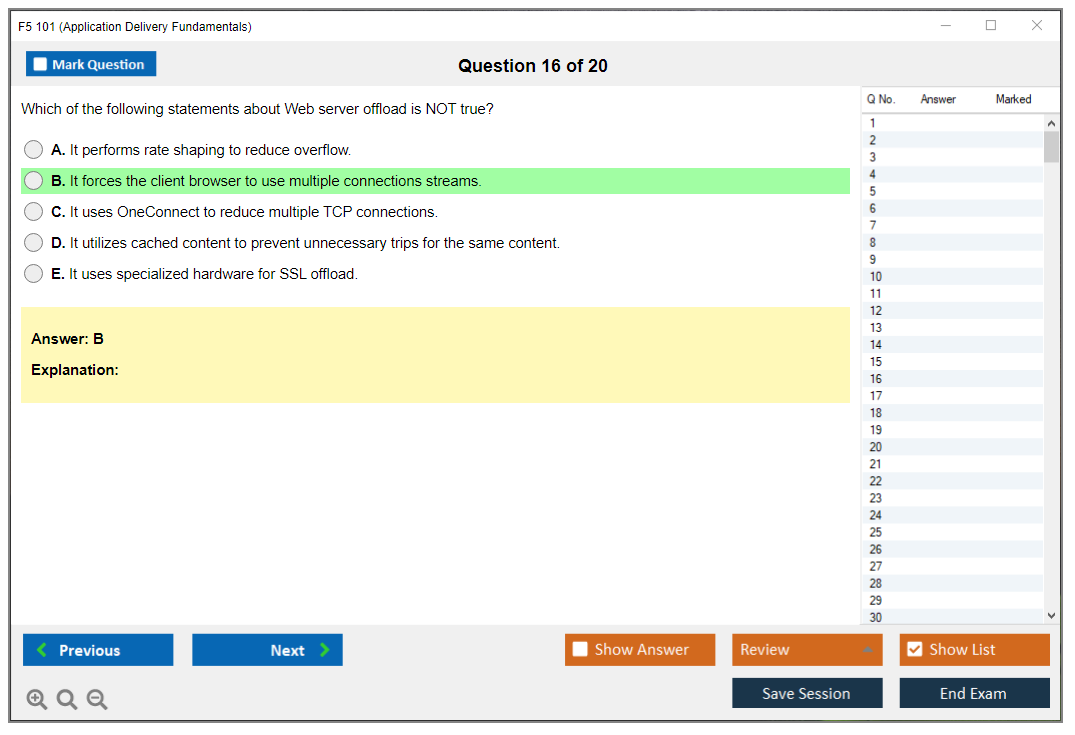Click Save Session button
The height and width of the screenshot is (735, 1075).
807,693
